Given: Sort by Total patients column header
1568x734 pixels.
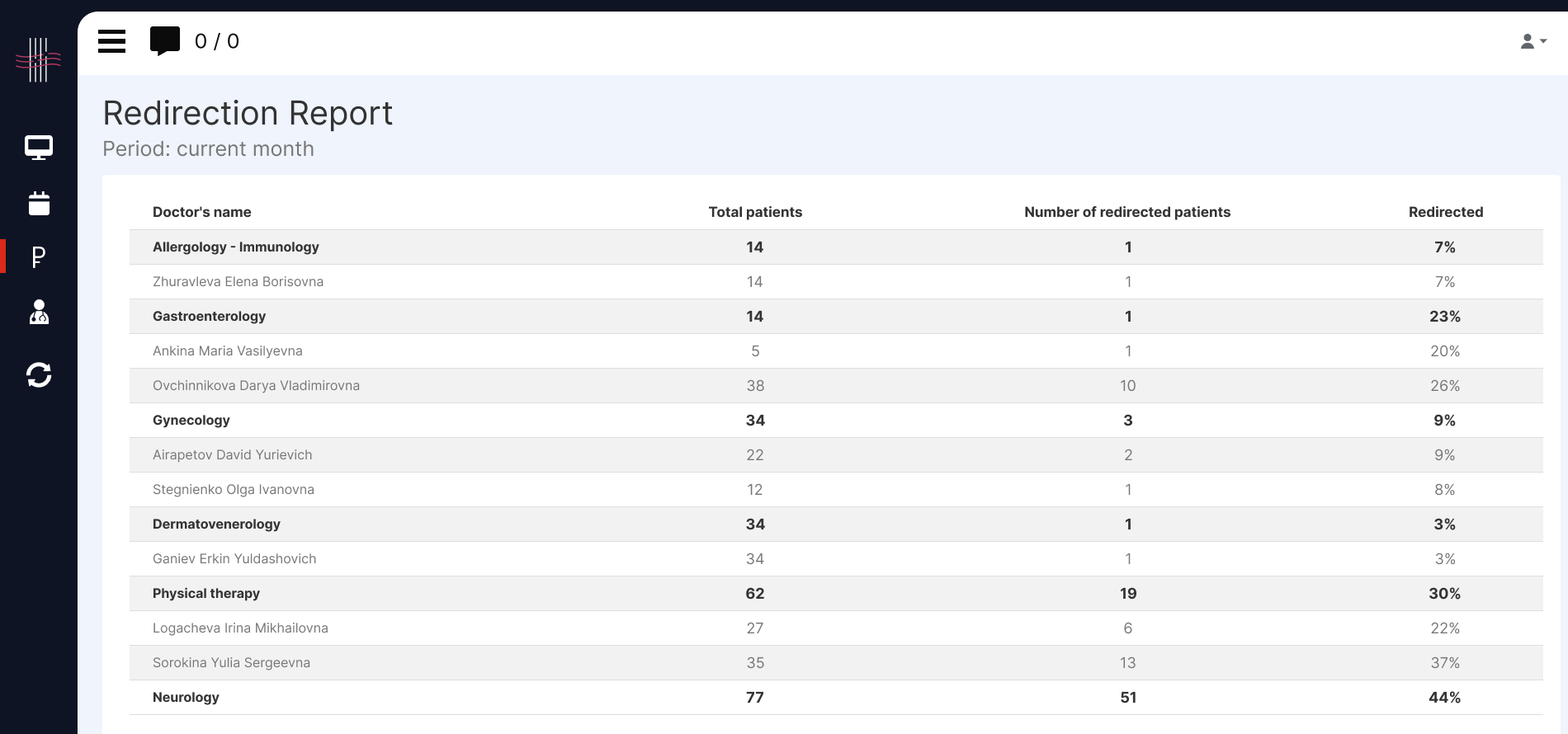Looking at the screenshot, I should (755, 212).
